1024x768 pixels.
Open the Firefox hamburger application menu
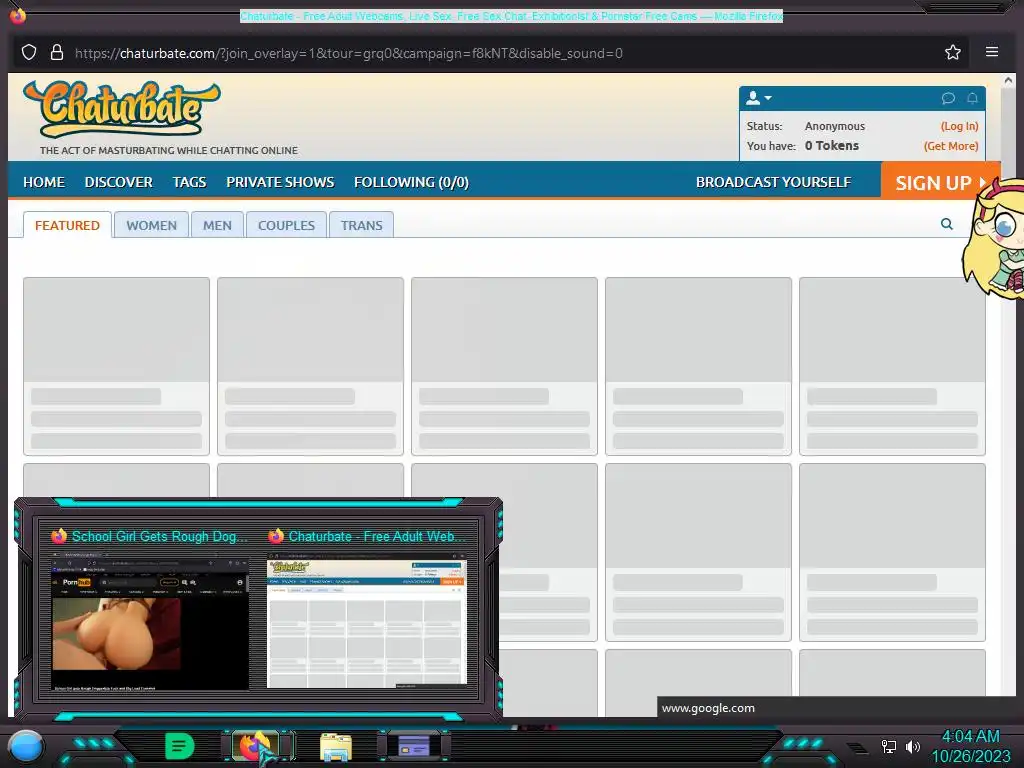tap(991, 52)
